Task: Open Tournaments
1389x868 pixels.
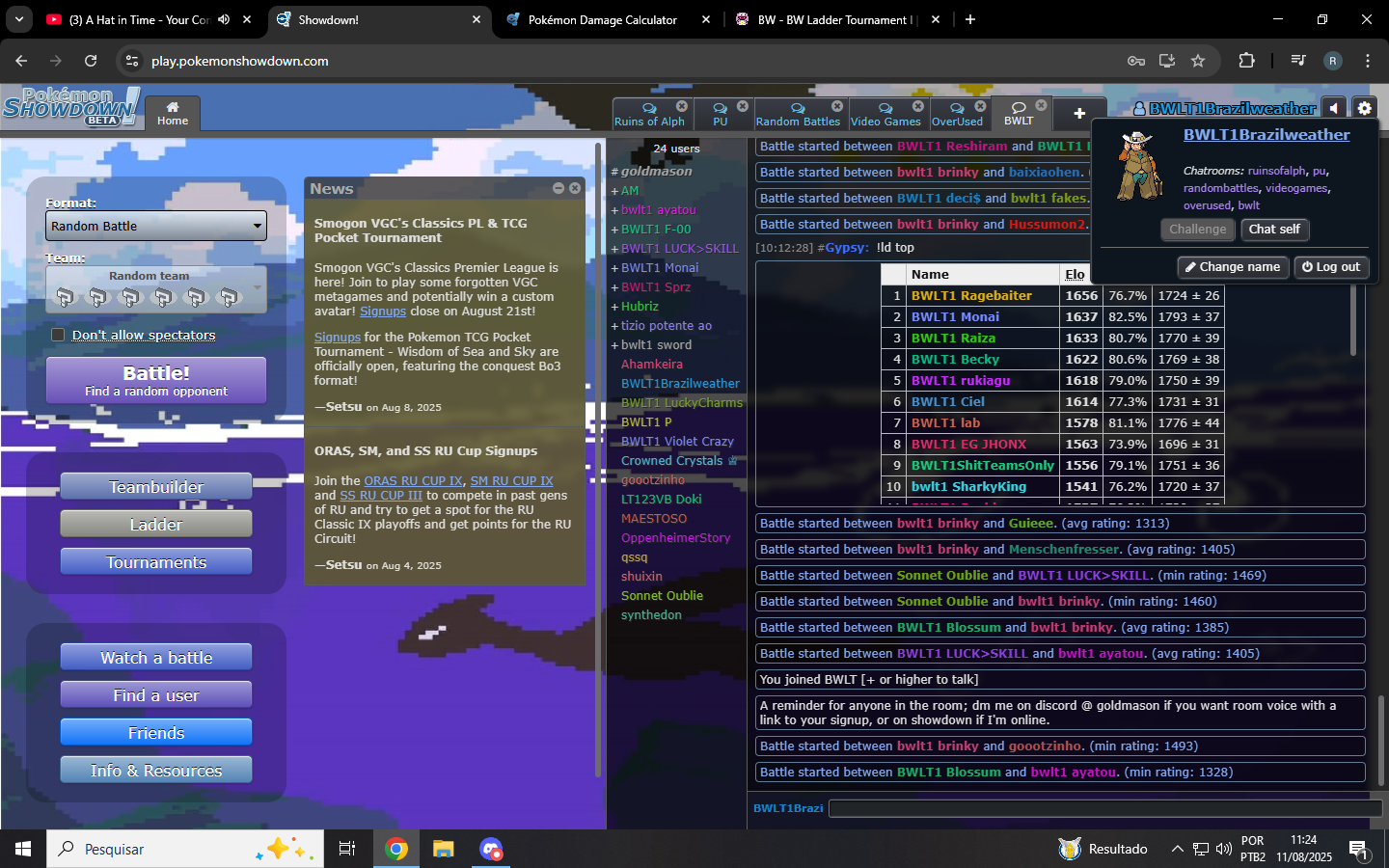Action: coord(156,562)
